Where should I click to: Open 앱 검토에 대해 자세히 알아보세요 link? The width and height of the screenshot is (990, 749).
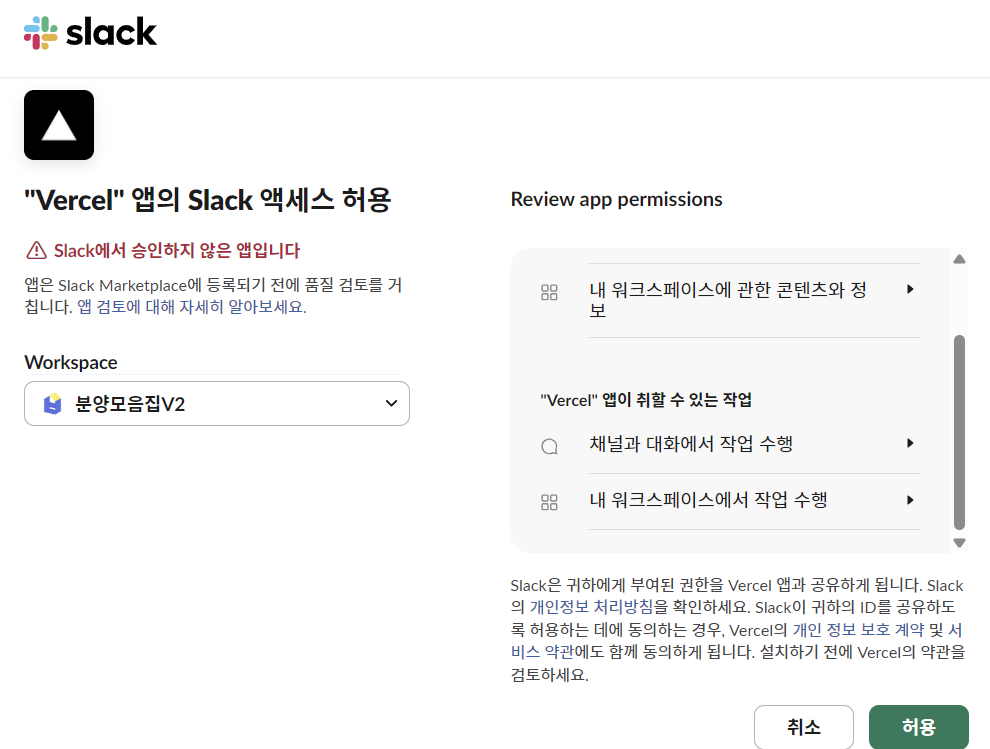click(x=191, y=307)
